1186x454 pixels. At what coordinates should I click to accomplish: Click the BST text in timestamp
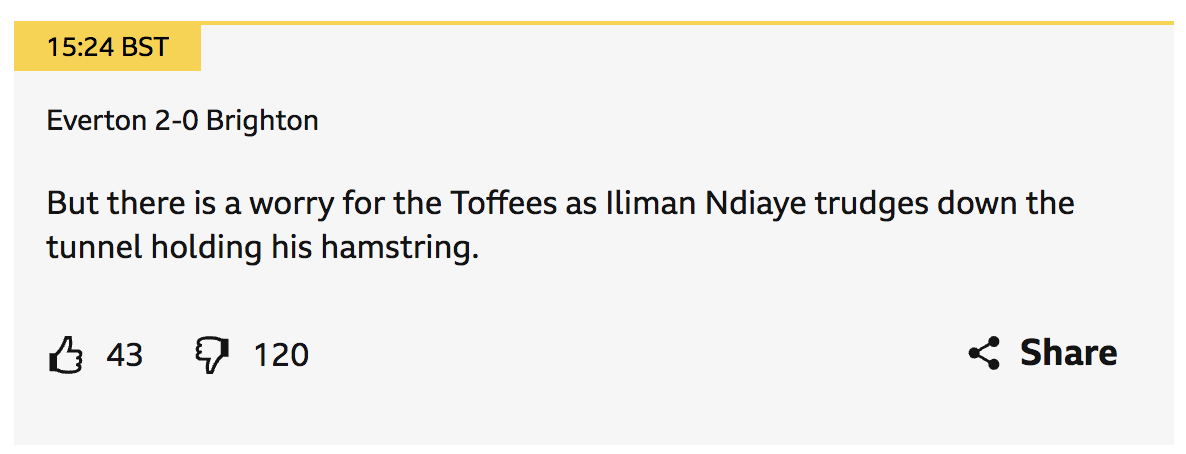click(x=145, y=48)
